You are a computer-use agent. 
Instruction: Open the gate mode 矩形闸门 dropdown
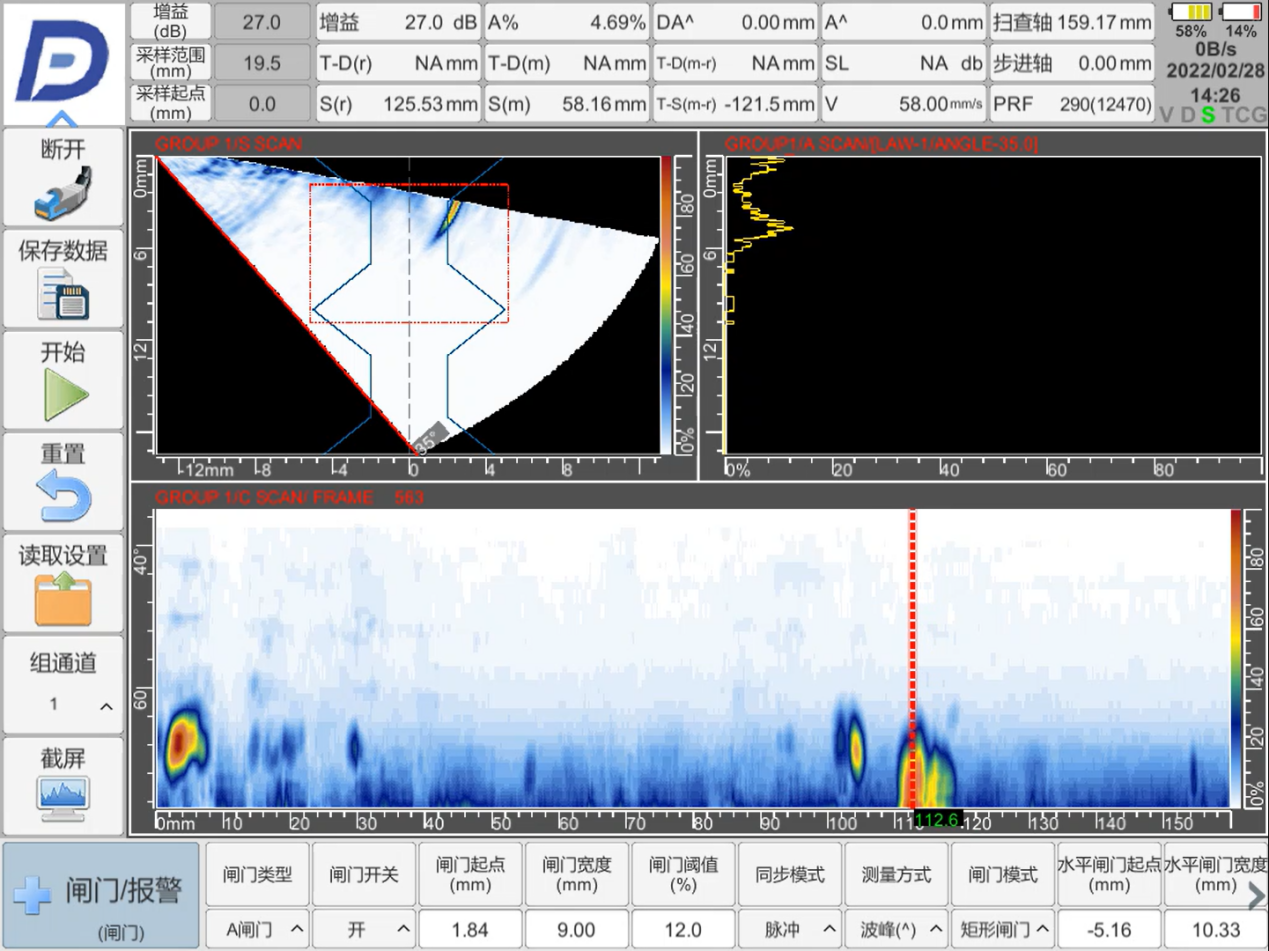pyautogui.click(x=1003, y=929)
